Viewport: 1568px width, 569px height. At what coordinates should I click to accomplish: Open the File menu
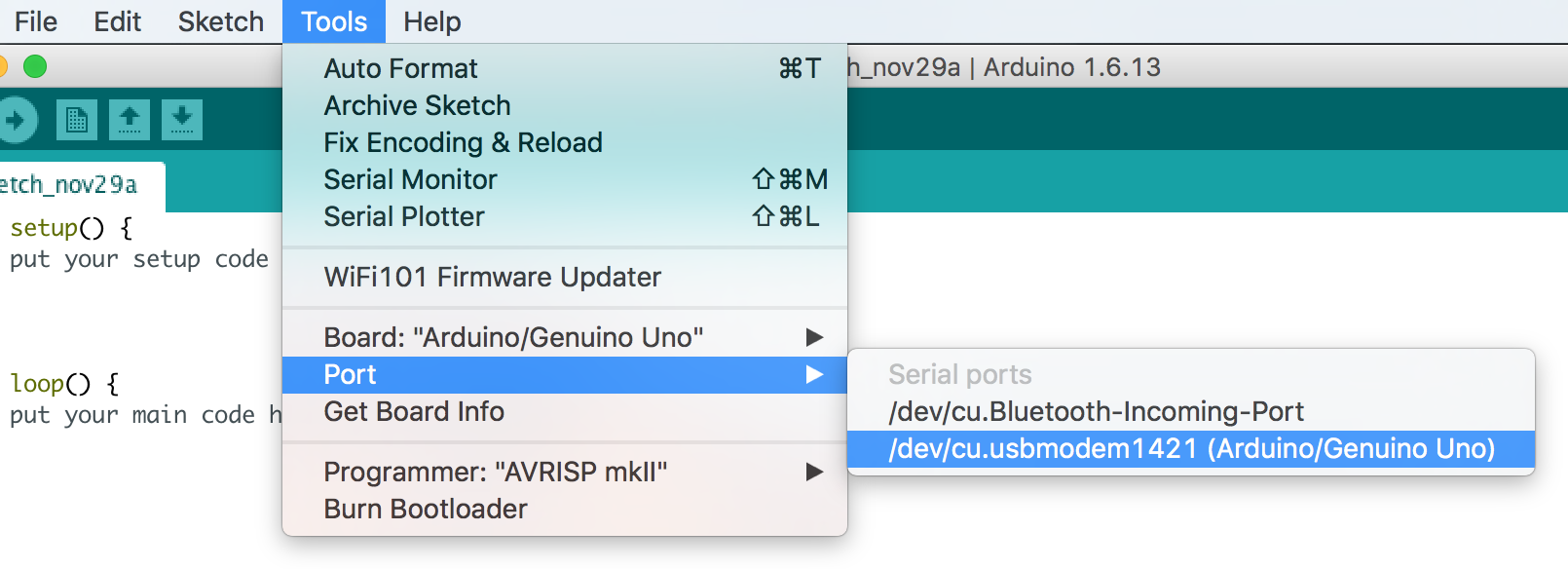36,21
